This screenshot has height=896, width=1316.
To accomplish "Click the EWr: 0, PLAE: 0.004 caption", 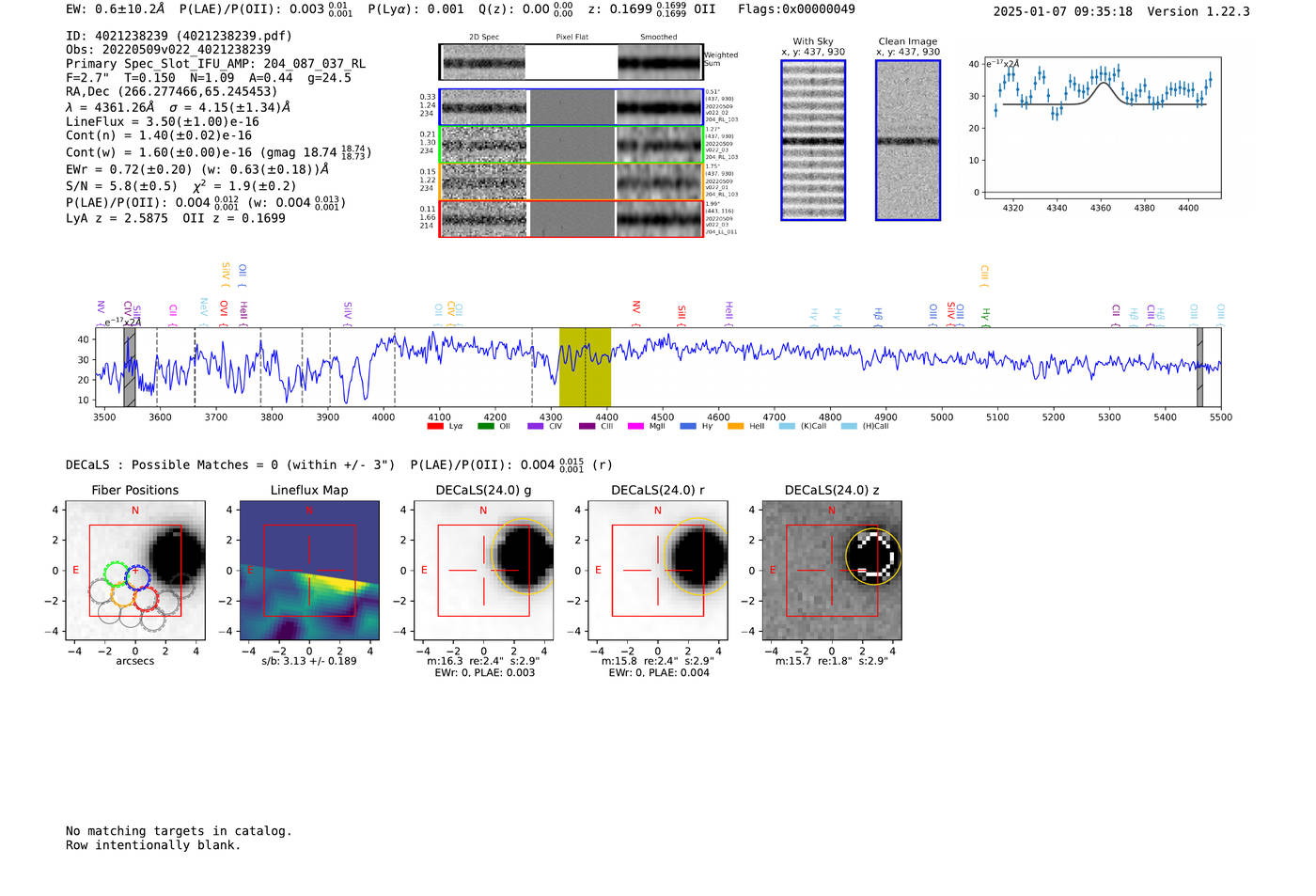I will (658, 673).
